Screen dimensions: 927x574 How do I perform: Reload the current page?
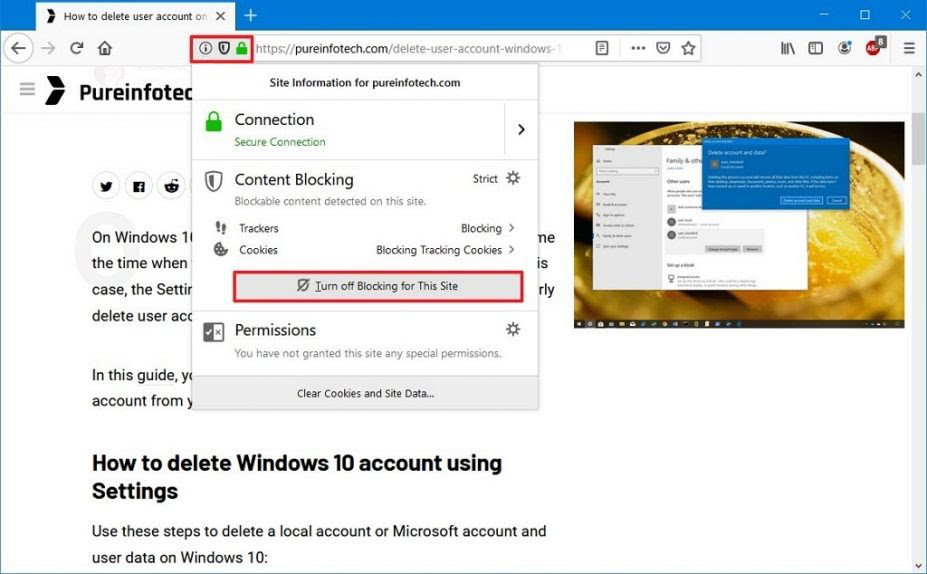[x=76, y=48]
